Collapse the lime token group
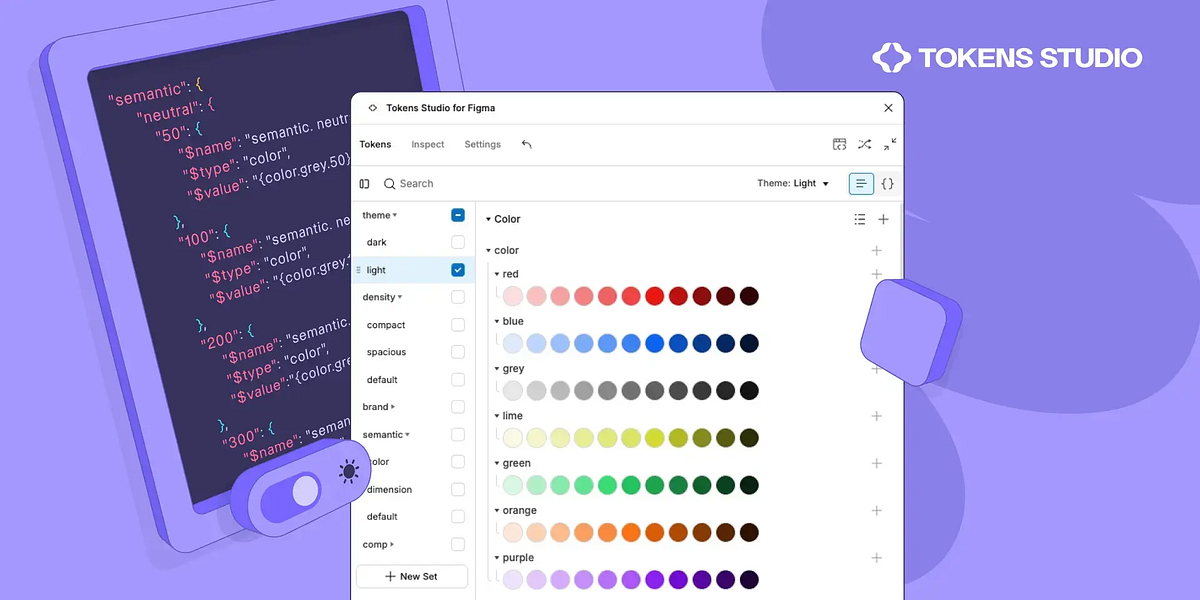 pyautogui.click(x=497, y=416)
